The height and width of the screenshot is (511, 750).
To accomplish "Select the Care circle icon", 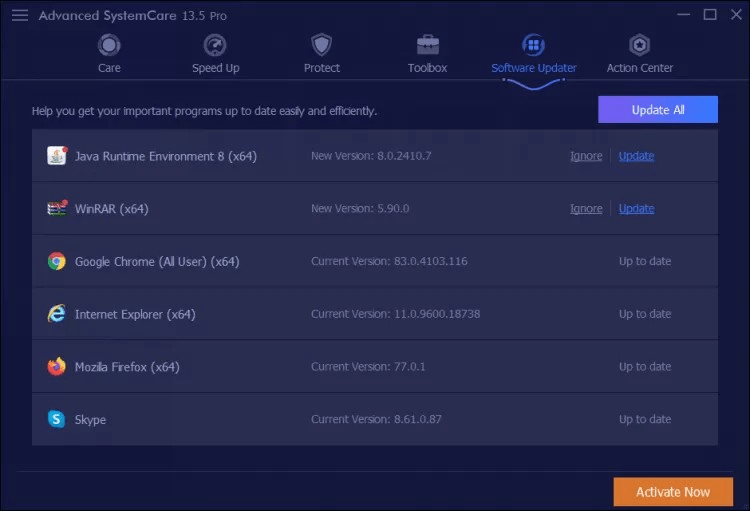I will click(109, 45).
